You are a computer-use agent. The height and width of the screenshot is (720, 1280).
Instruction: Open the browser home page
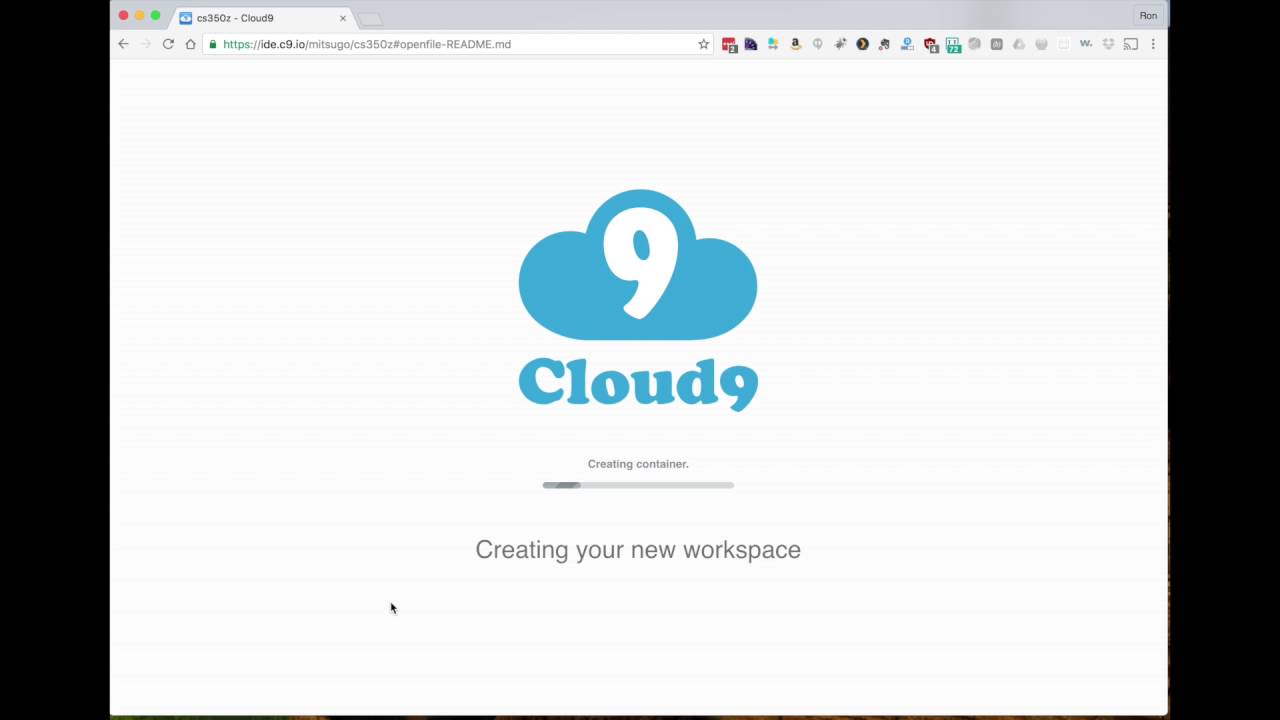pyautogui.click(x=190, y=44)
